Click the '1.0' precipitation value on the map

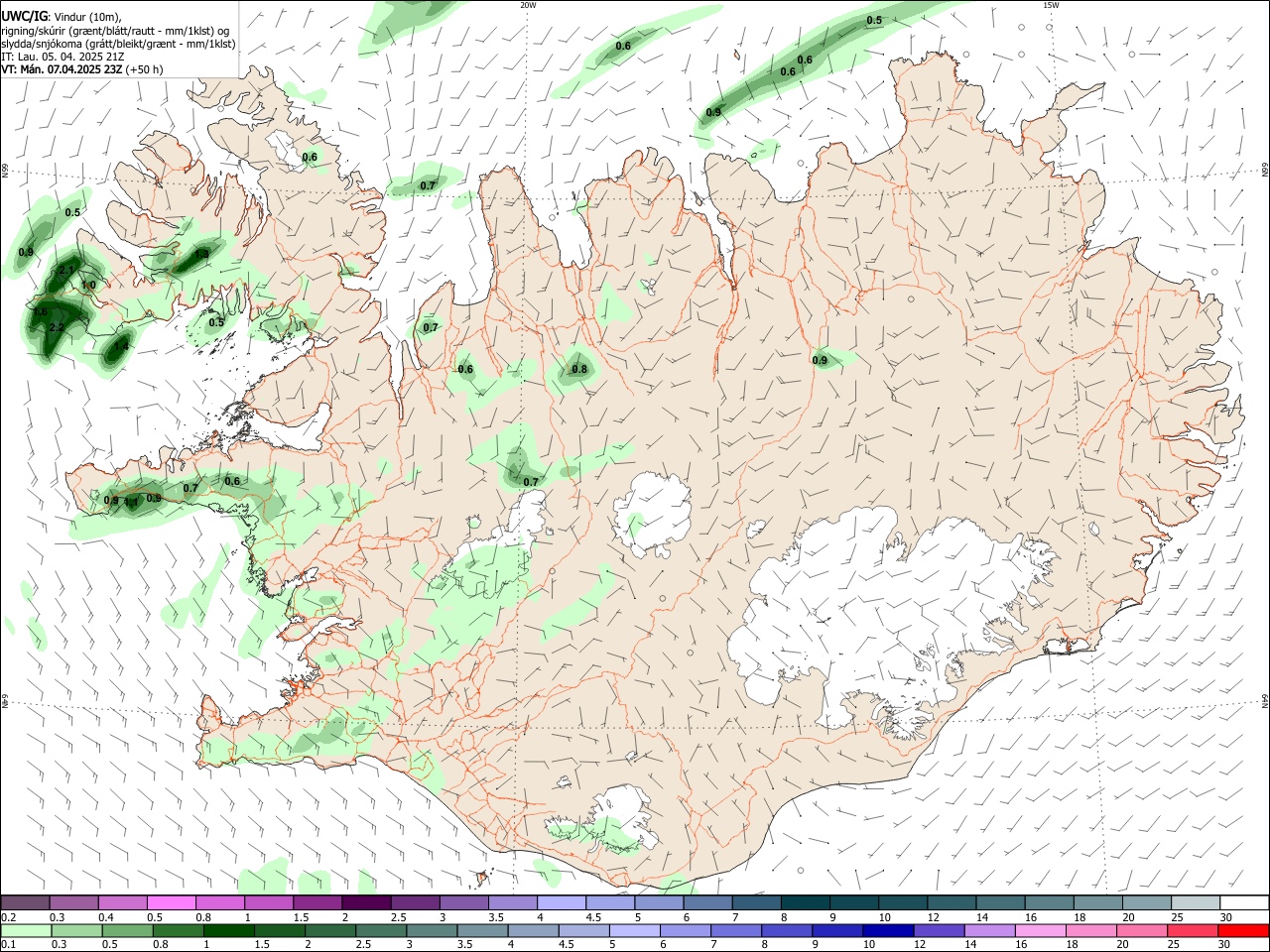click(x=88, y=286)
